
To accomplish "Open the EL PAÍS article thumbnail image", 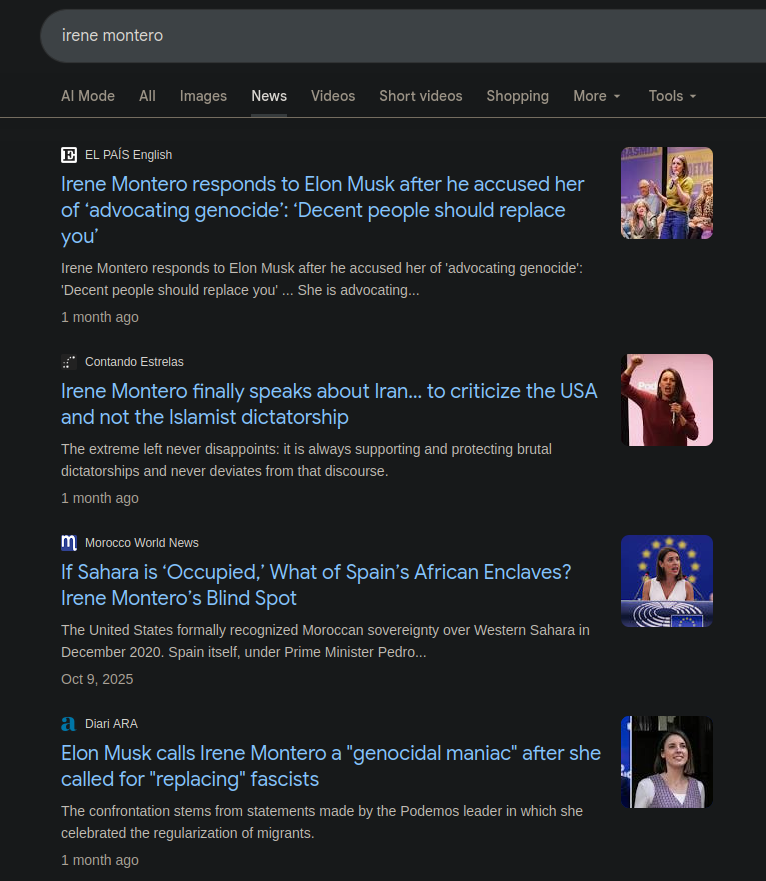I will pyautogui.click(x=667, y=193).
